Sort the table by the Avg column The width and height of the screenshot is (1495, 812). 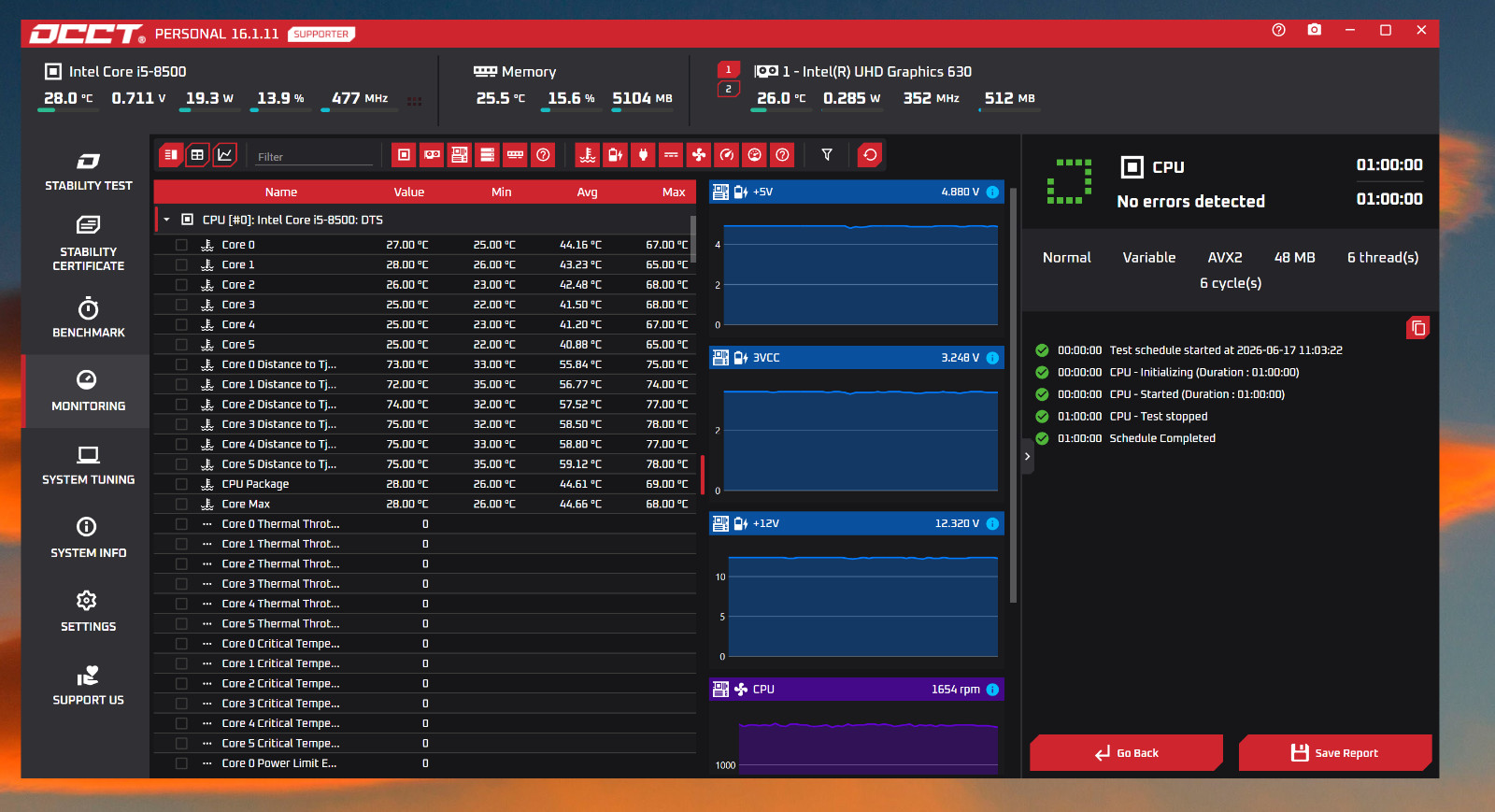pos(587,192)
